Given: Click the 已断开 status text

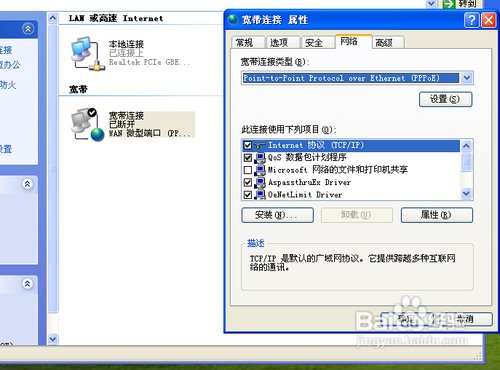Looking at the screenshot, I should (122, 124).
